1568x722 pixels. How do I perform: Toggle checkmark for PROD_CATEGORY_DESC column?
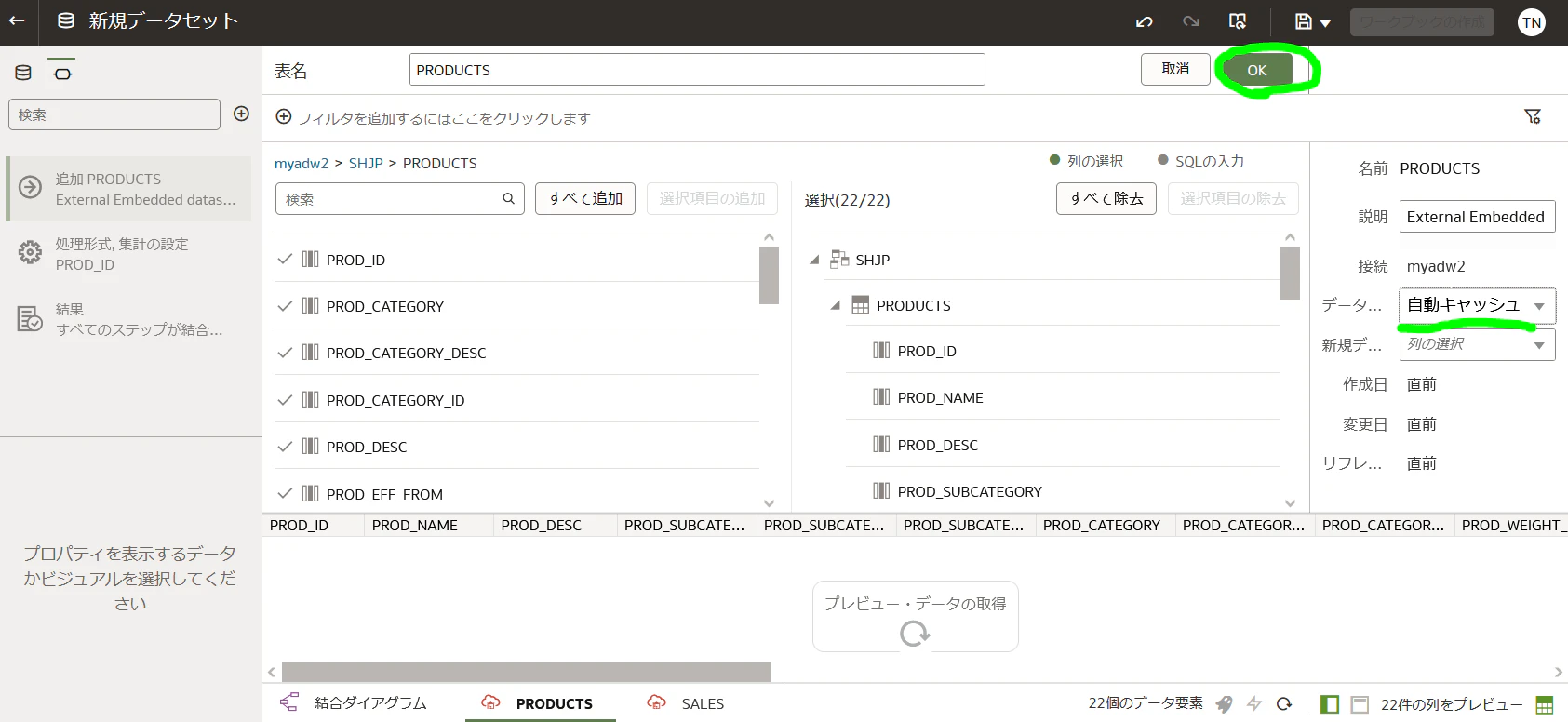pyautogui.click(x=285, y=353)
